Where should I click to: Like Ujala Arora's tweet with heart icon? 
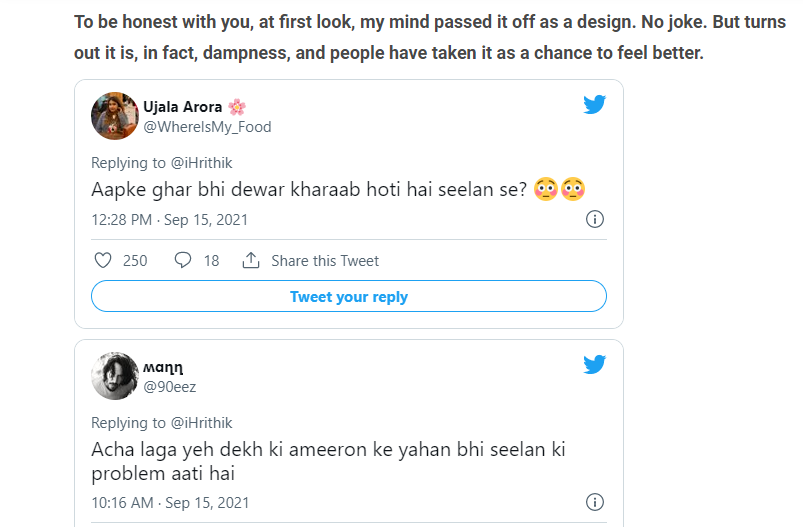(x=102, y=261)
